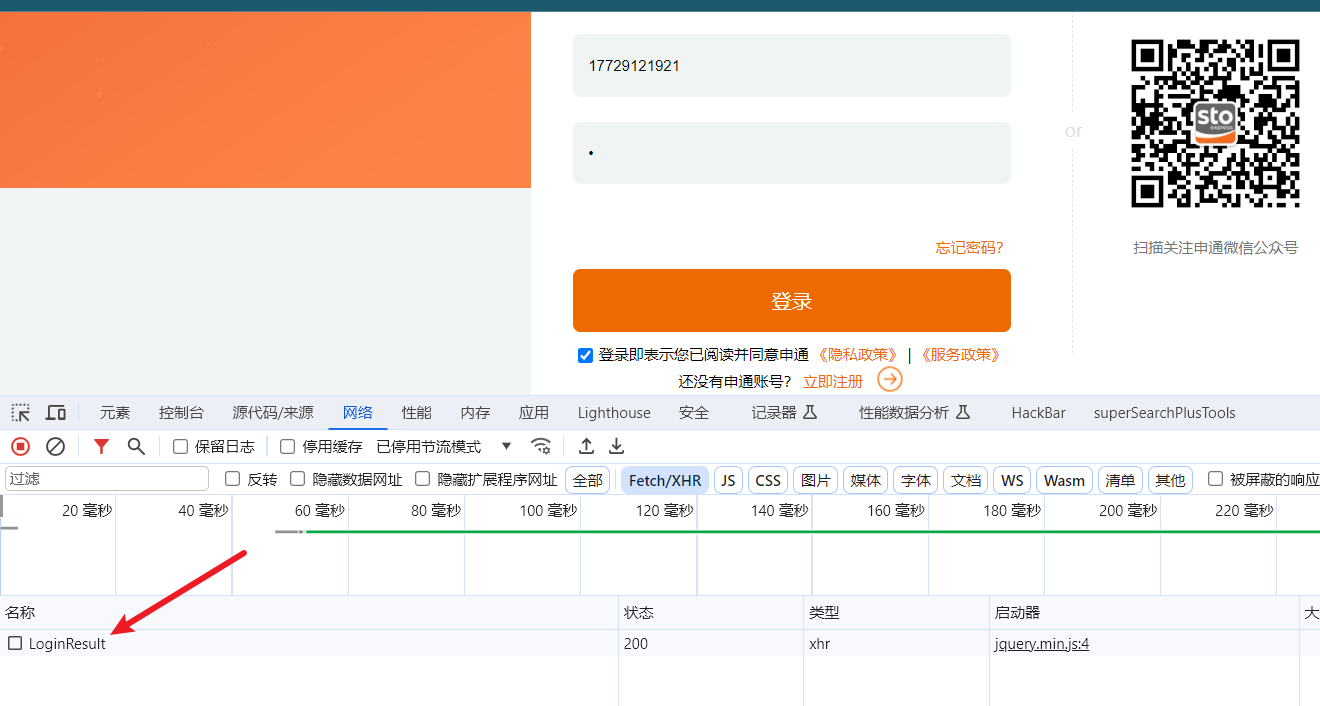Switch to the 控制台 tab

pyautogui.click(x=181, y=413)
